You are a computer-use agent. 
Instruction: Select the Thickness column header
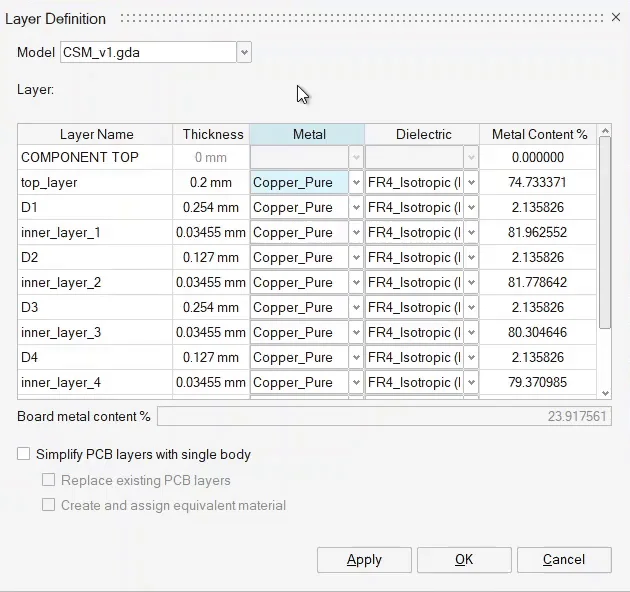coord(212,134)
